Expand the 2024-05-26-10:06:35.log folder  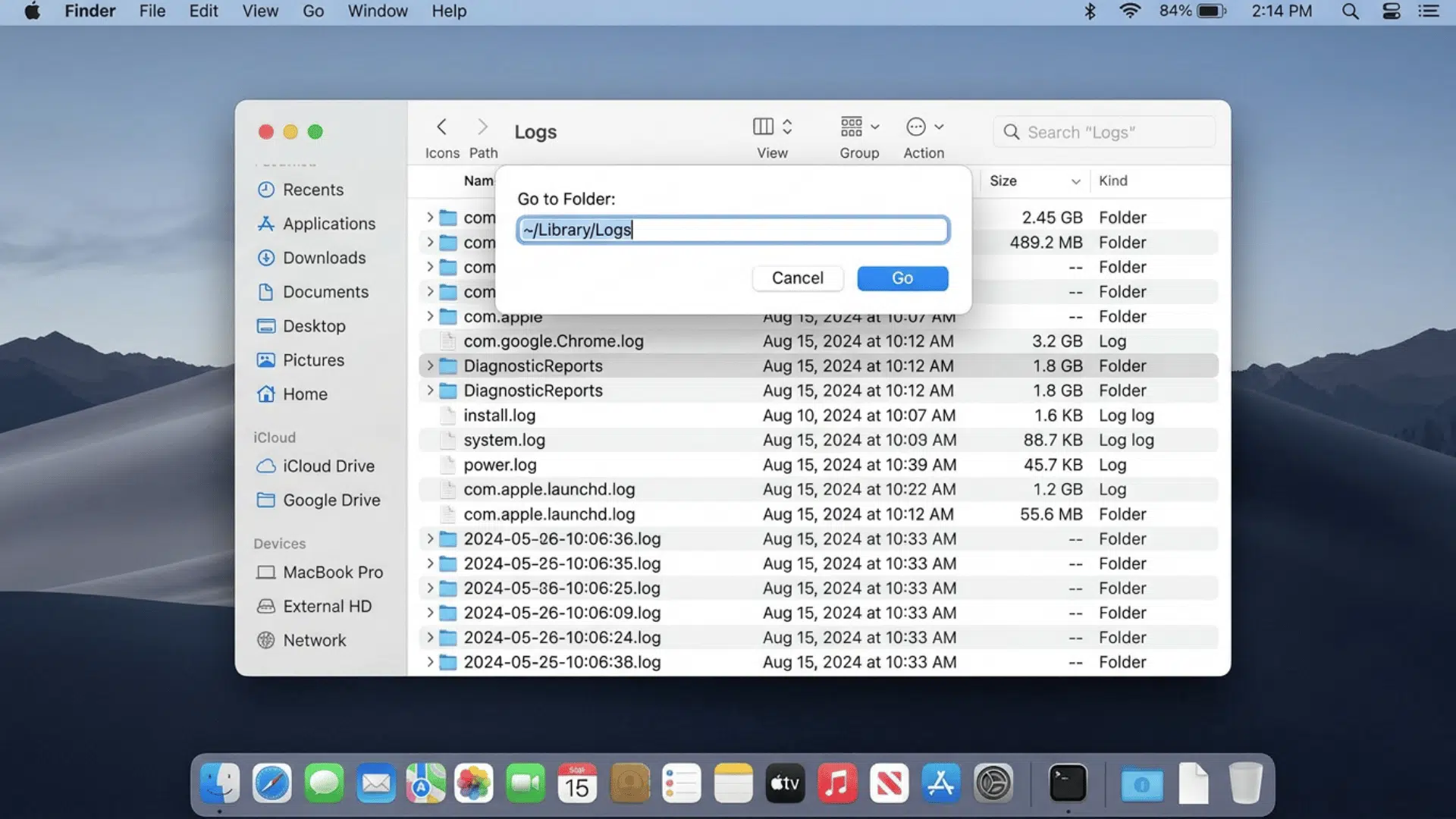[x=430, y=563]
